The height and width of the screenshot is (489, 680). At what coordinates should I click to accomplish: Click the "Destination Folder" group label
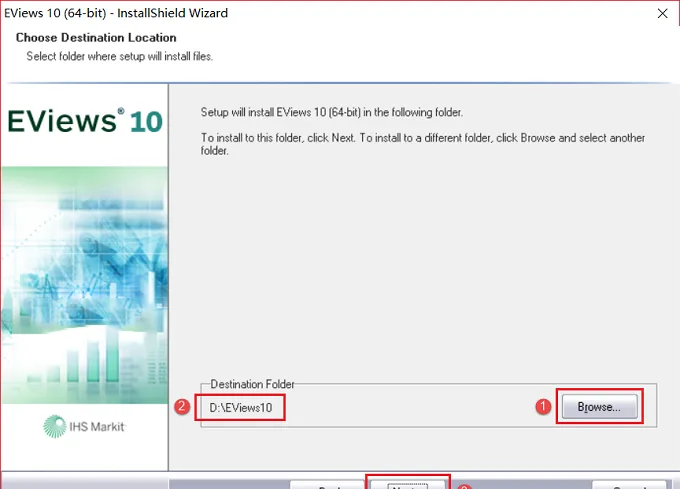(x=252, y=384)
